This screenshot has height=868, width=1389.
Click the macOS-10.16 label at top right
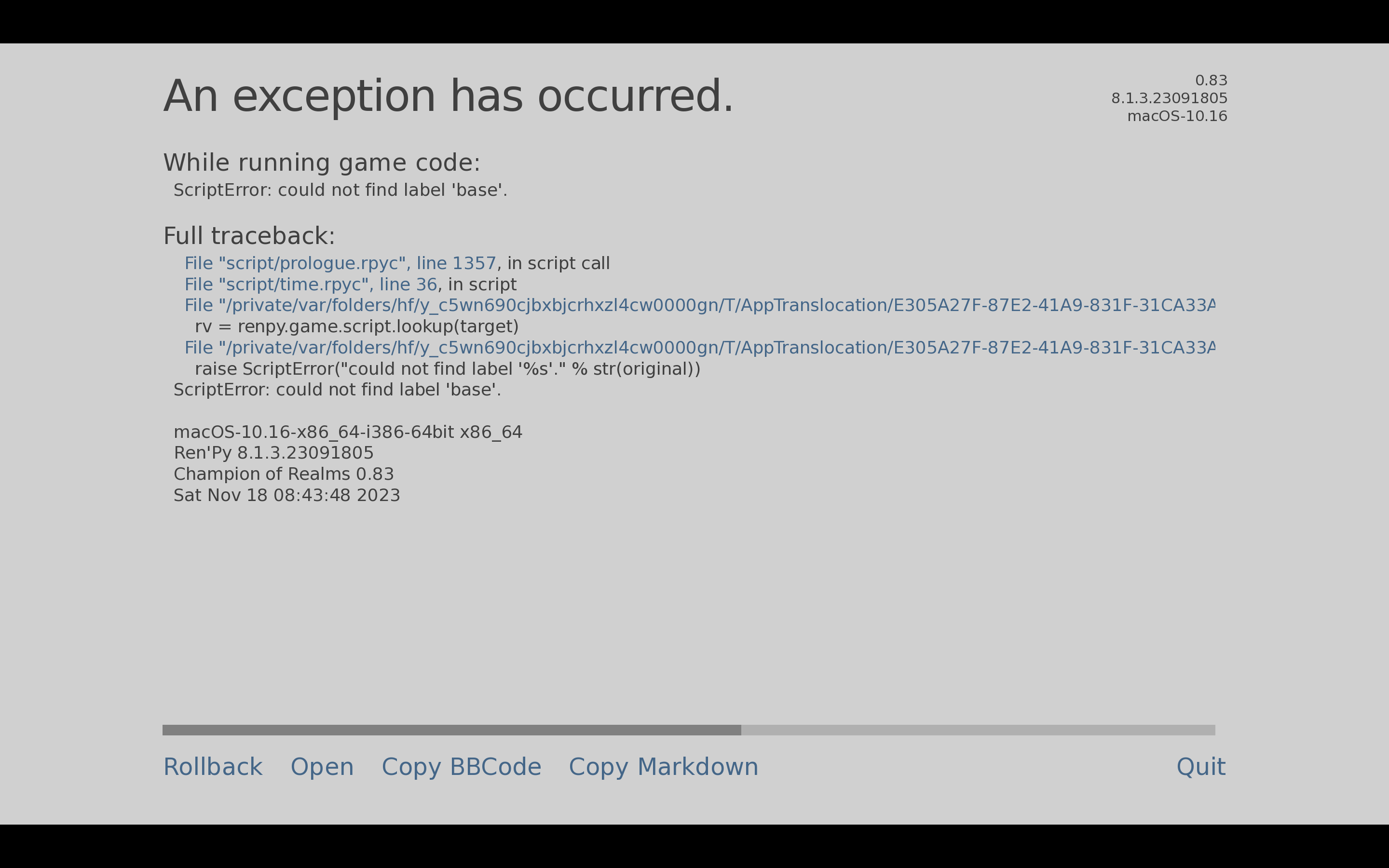tap(1177, 117)
